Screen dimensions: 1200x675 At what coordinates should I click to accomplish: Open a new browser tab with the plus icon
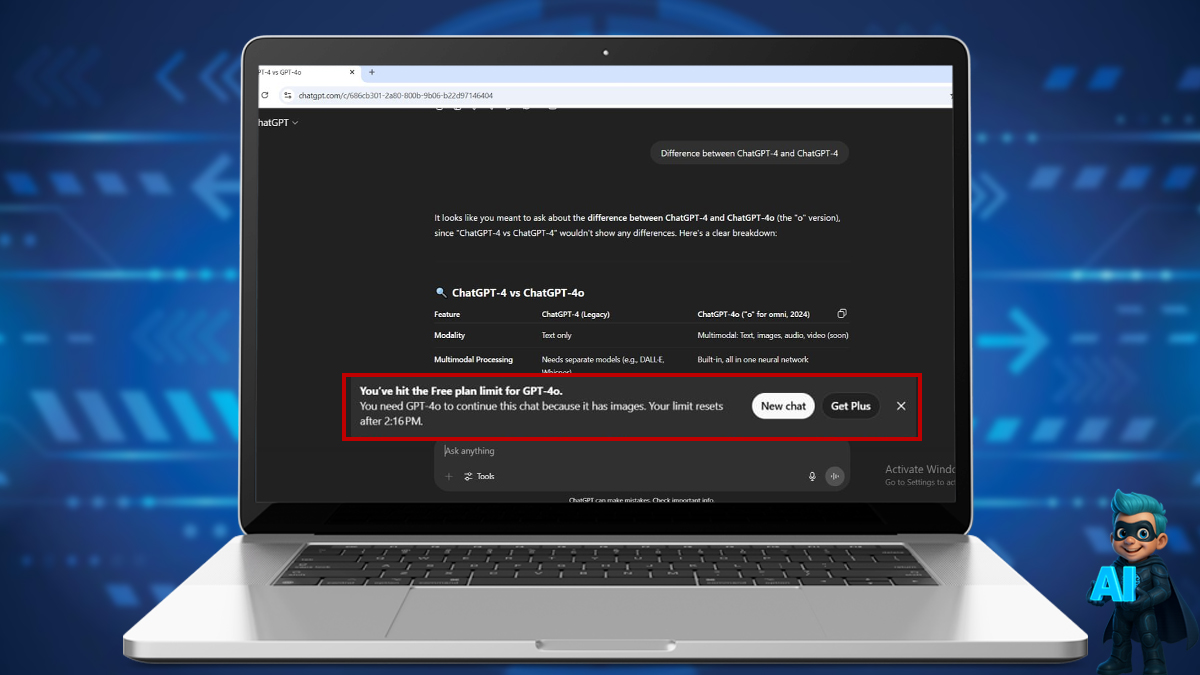(x=372, y=72)
